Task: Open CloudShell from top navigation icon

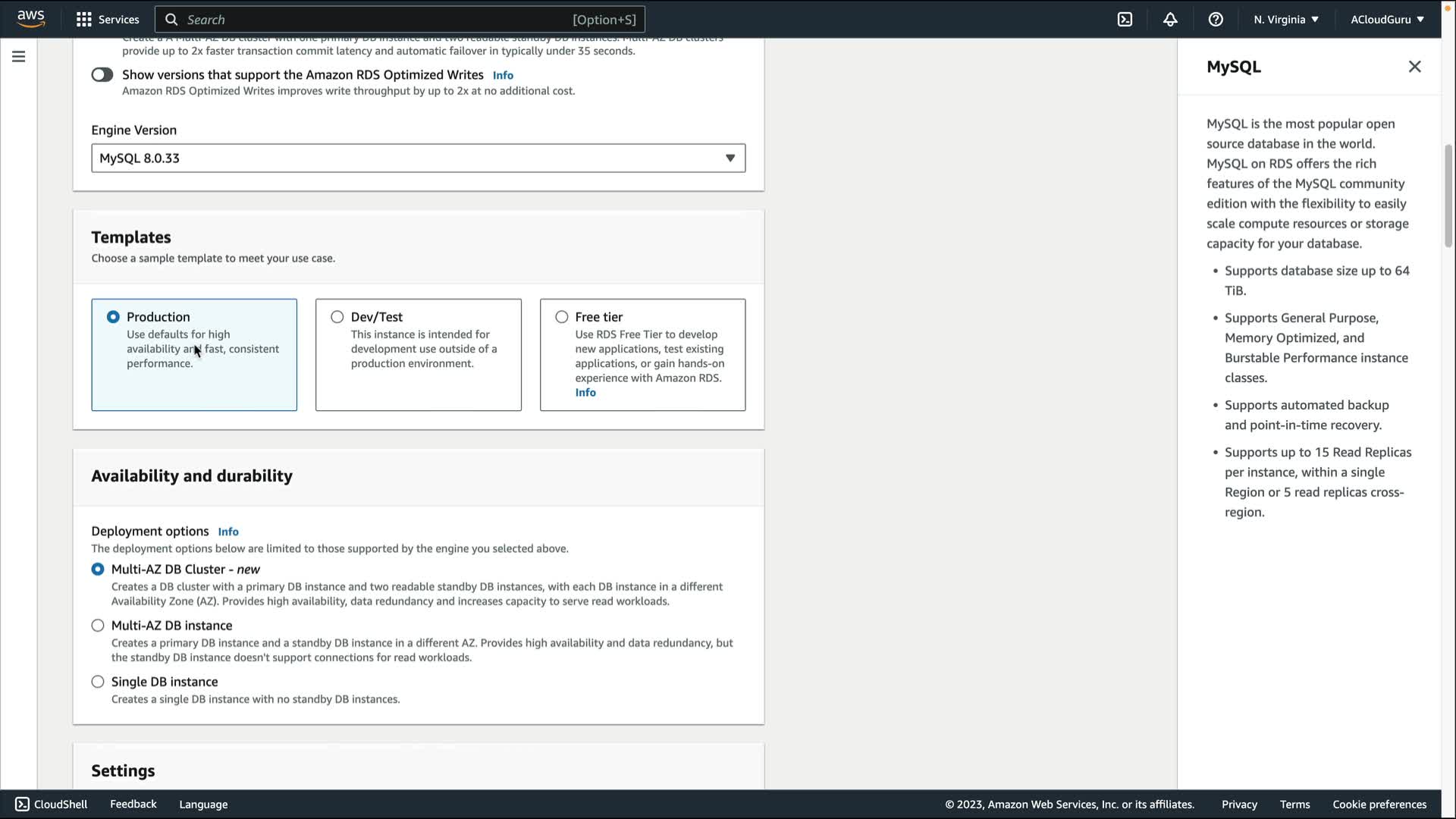Action: (x=1125, y=20)
